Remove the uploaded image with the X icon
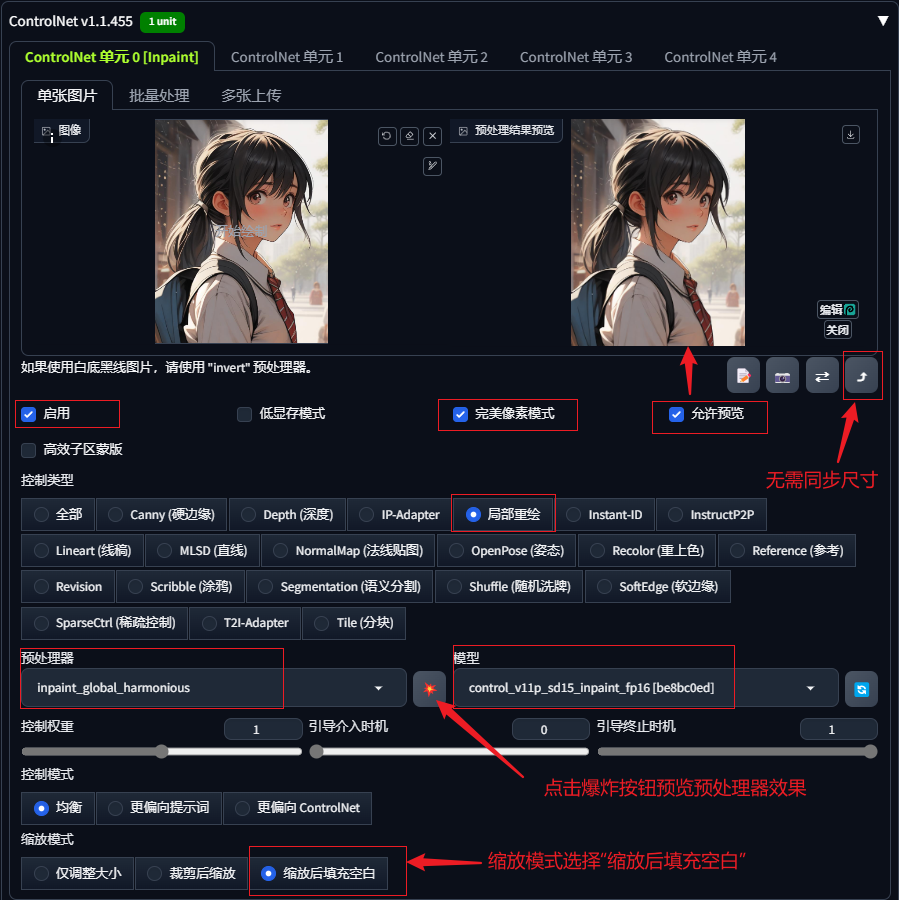This screenshot has height=900, width=899. point(432,136)
